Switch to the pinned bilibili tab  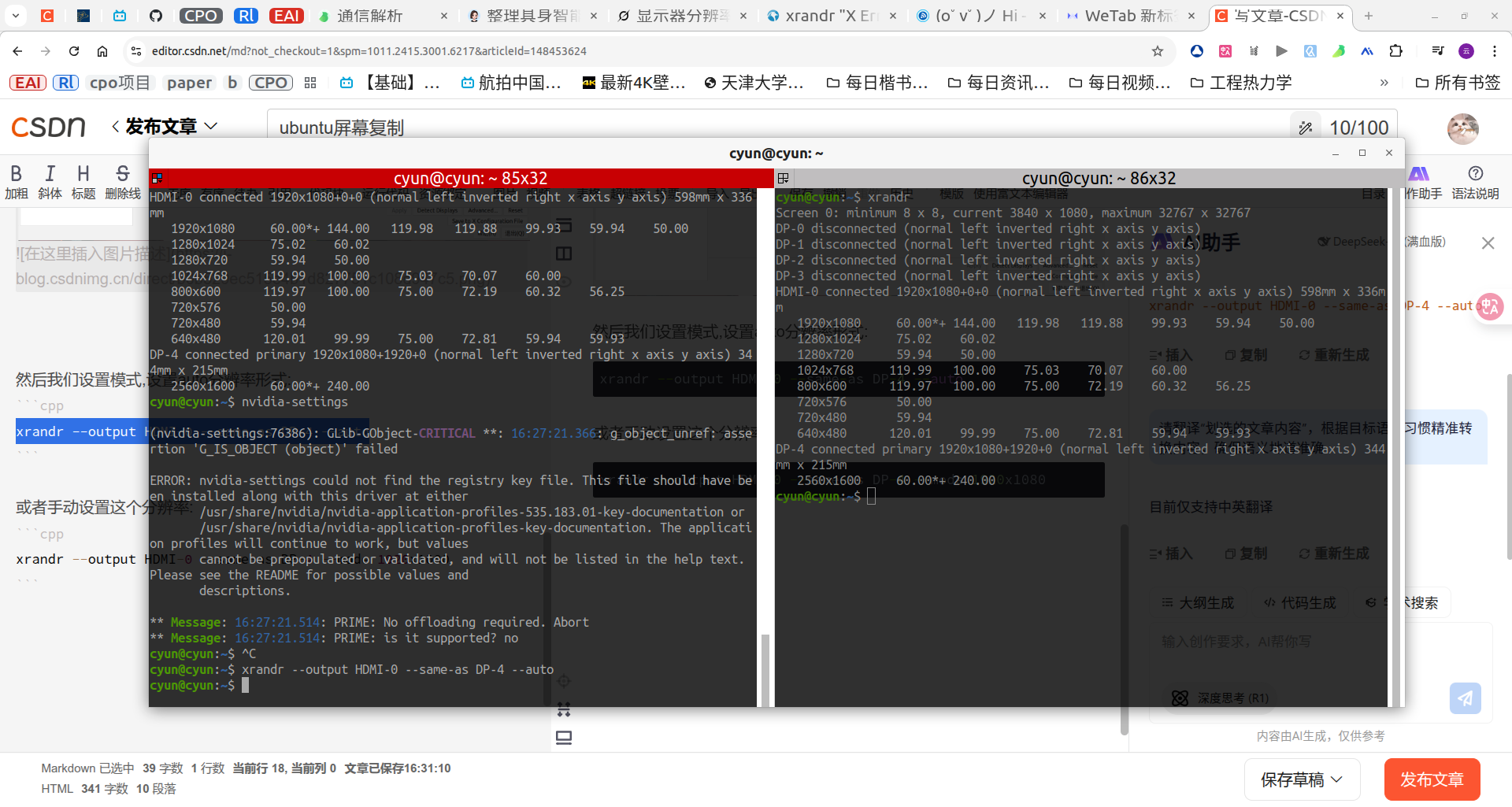(120, 16)
